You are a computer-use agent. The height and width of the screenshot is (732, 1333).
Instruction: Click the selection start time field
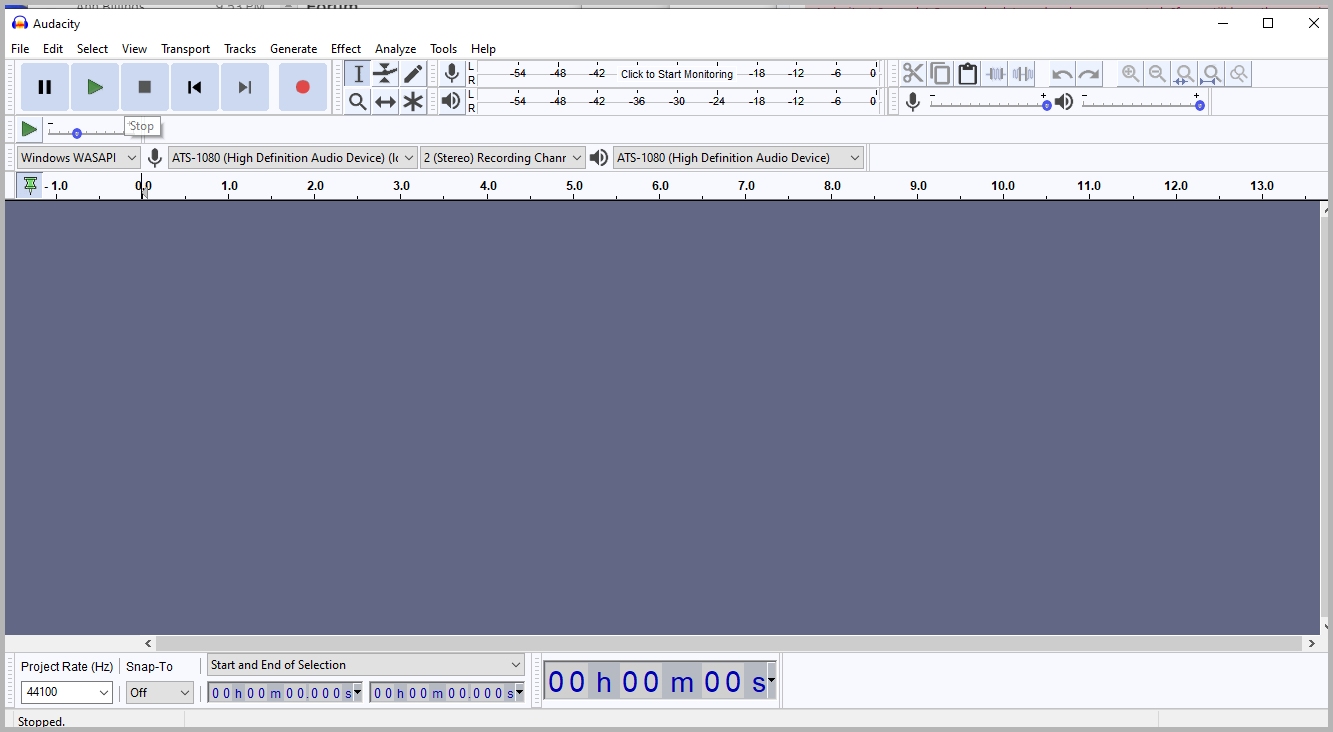(x=285, y=693)
